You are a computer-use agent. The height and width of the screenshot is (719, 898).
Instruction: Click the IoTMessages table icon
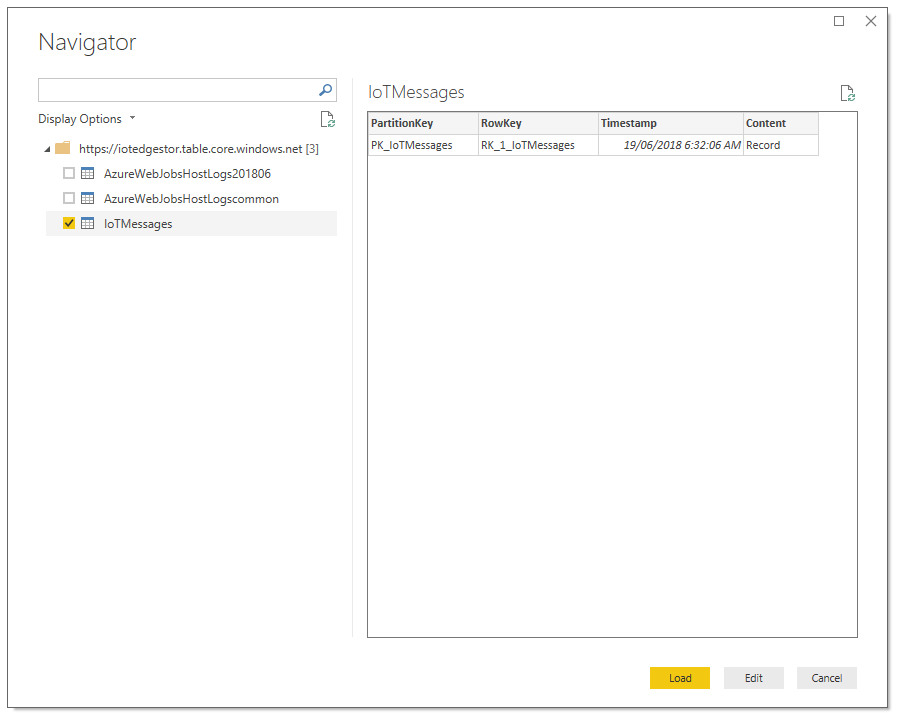[88, 223]
